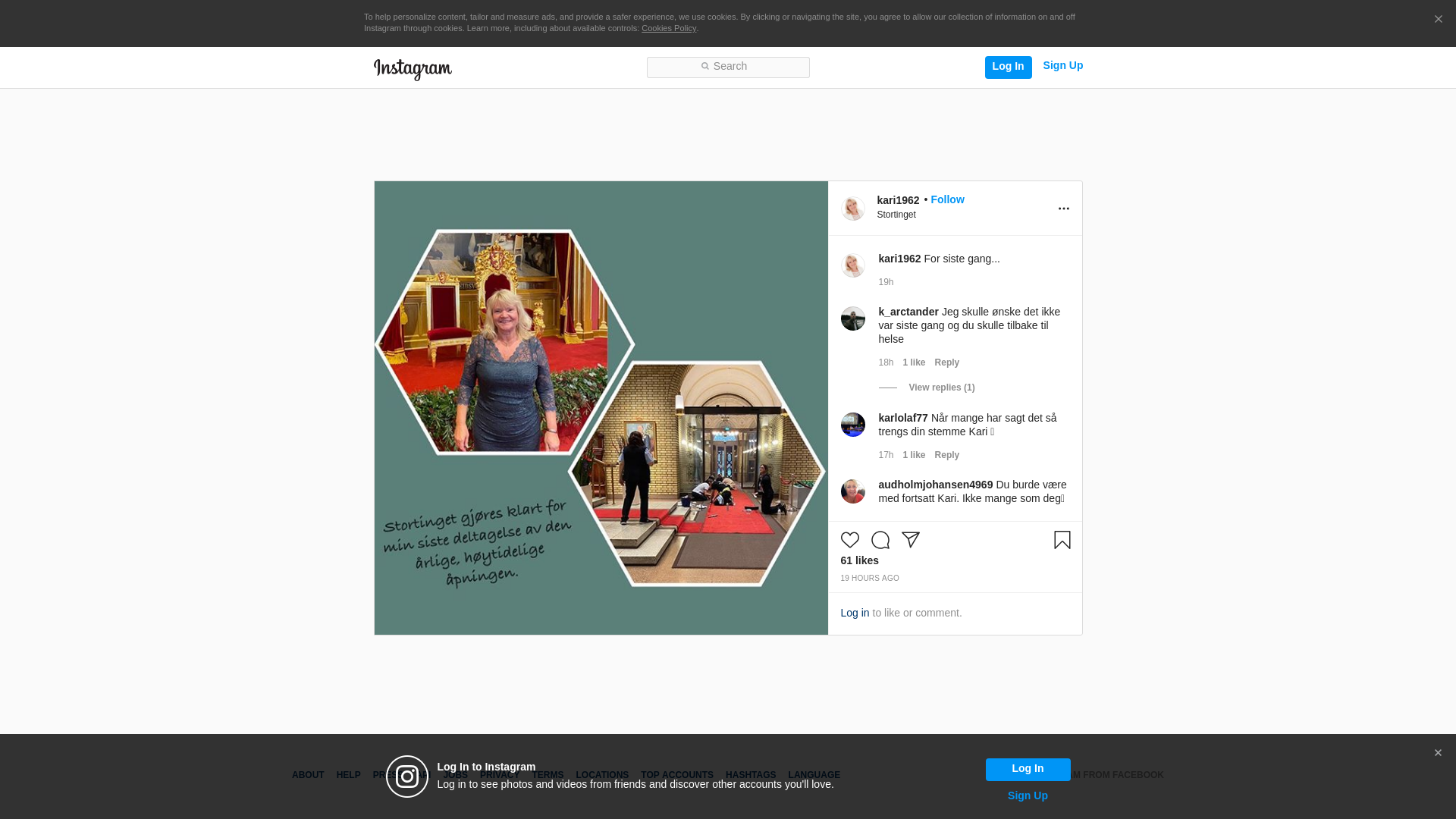Open the audholmjohansen4969 username link
The image size is (1456, 819).
click(x=936, y=485)
